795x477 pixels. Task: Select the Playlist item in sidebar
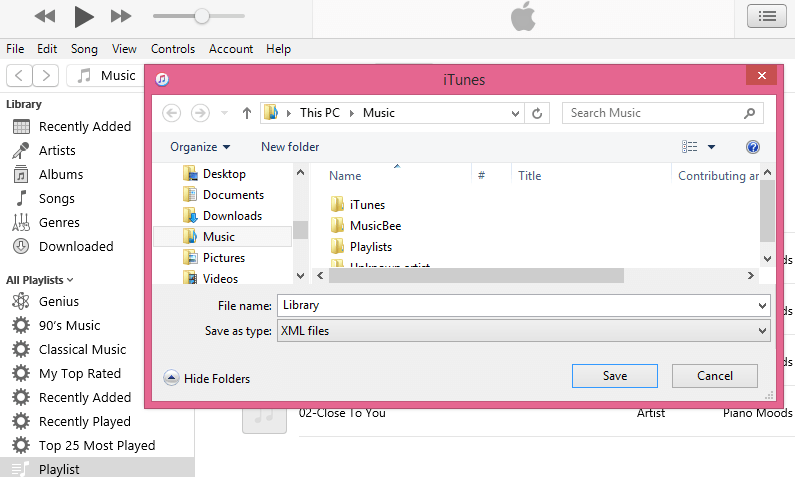pyautogui.click(x=96, y=469)
